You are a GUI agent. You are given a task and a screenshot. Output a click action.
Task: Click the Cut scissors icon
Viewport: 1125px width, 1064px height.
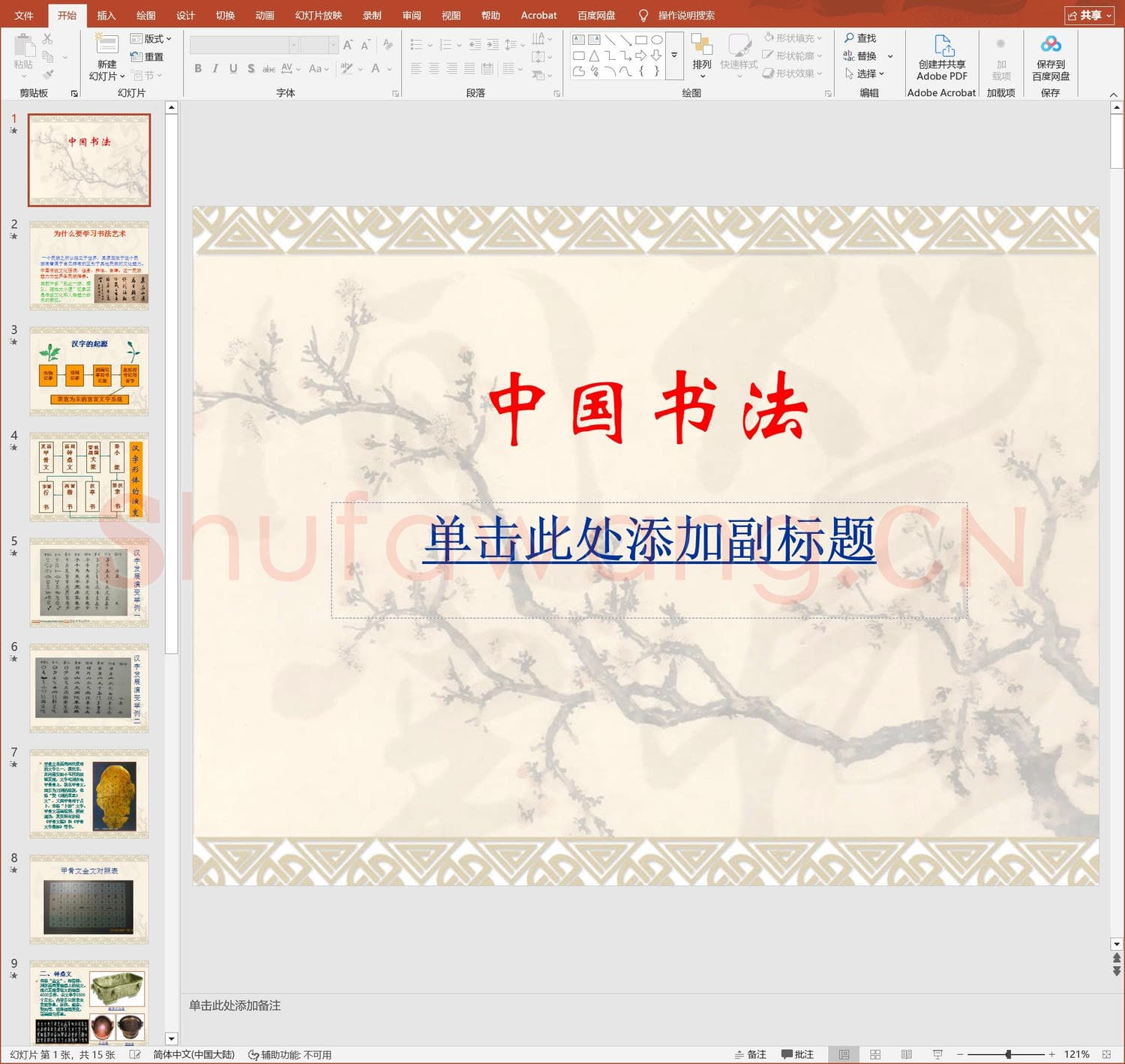pos(48,38)
